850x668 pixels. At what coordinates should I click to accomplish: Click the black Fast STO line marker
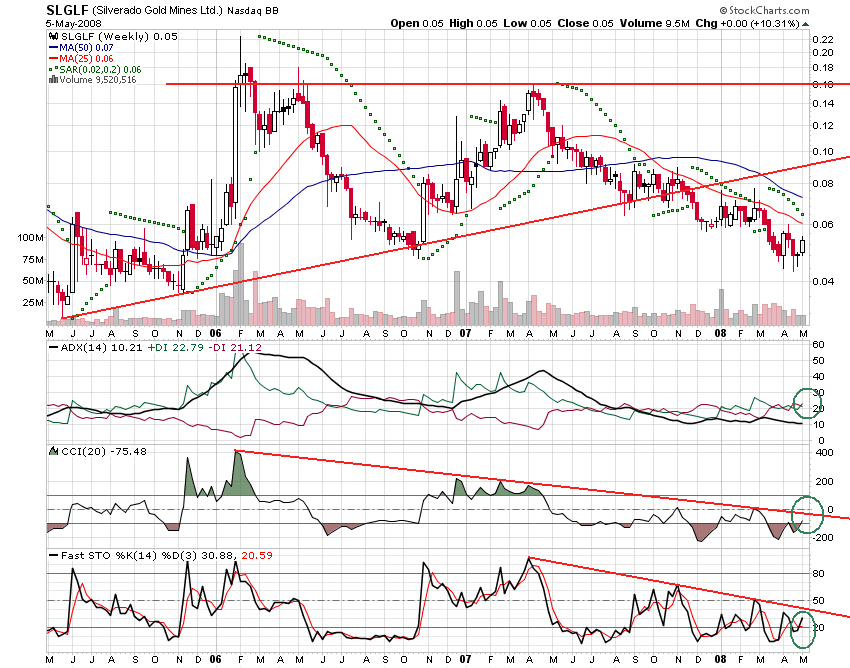tap(54, 555)
